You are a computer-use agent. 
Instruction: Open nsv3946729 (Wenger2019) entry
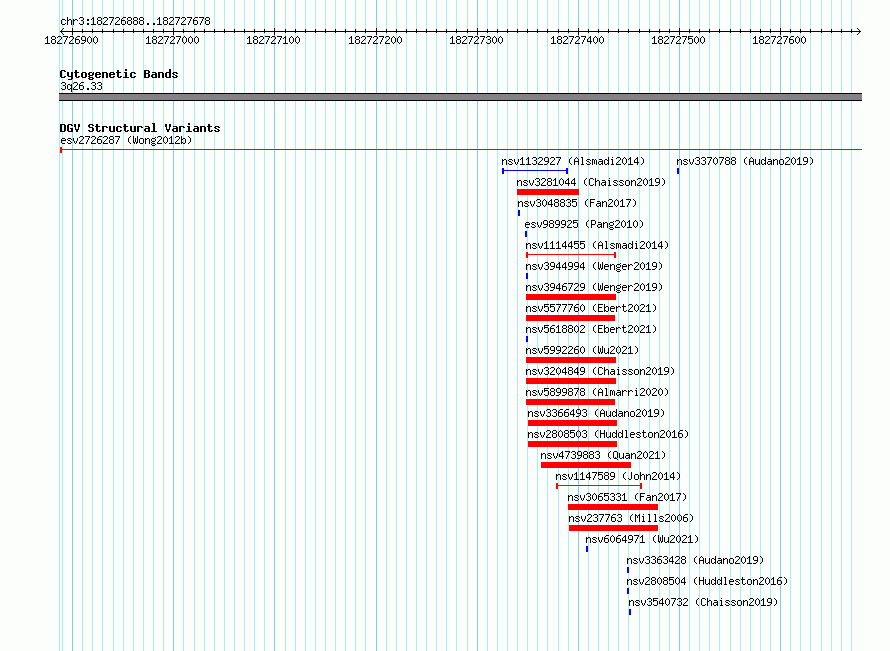click(x=594, y=287)
